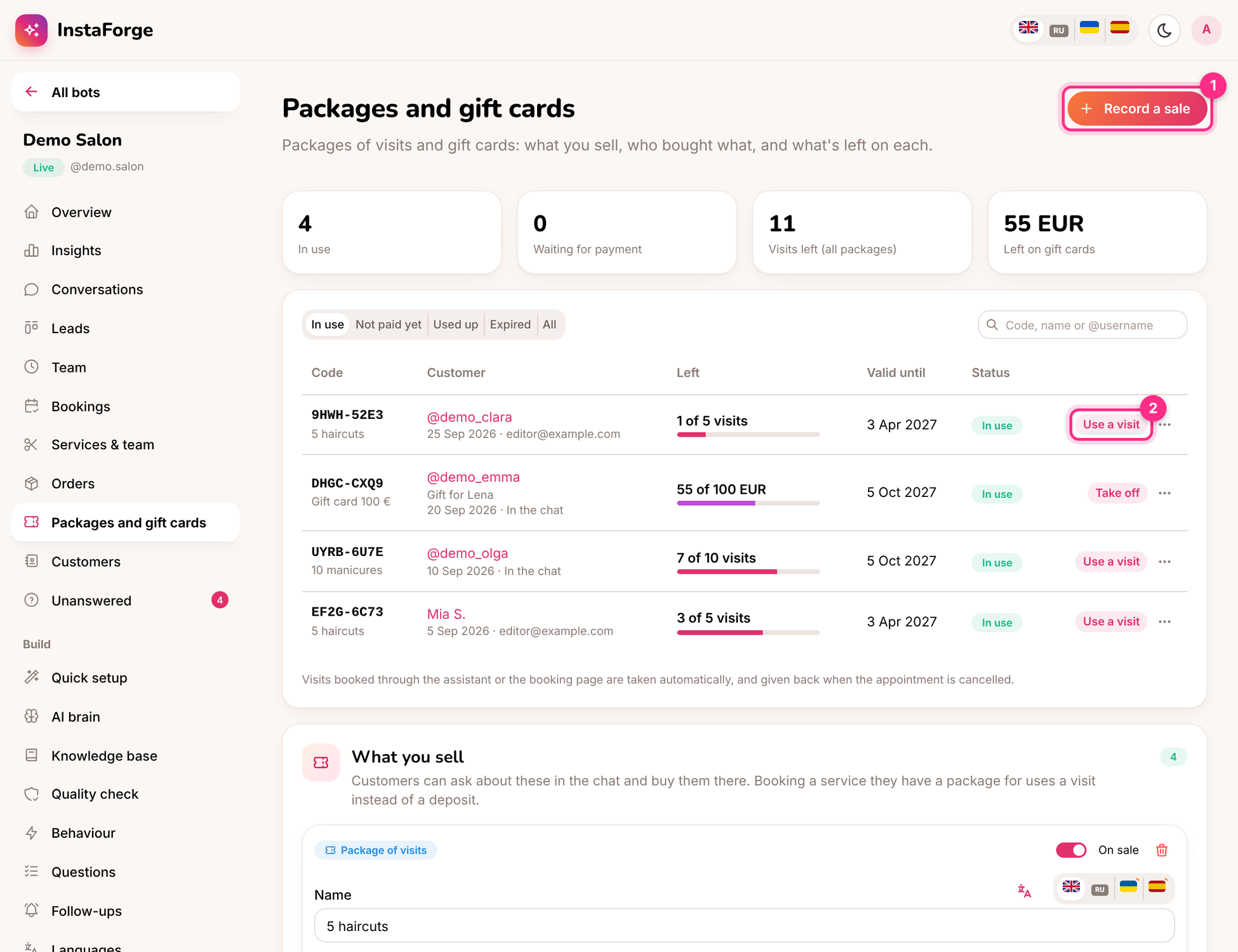The width and height of the screenshot is (1238, 952).
Task: Toggle dark mode moon icon
Action: (x=1164, y=30)
